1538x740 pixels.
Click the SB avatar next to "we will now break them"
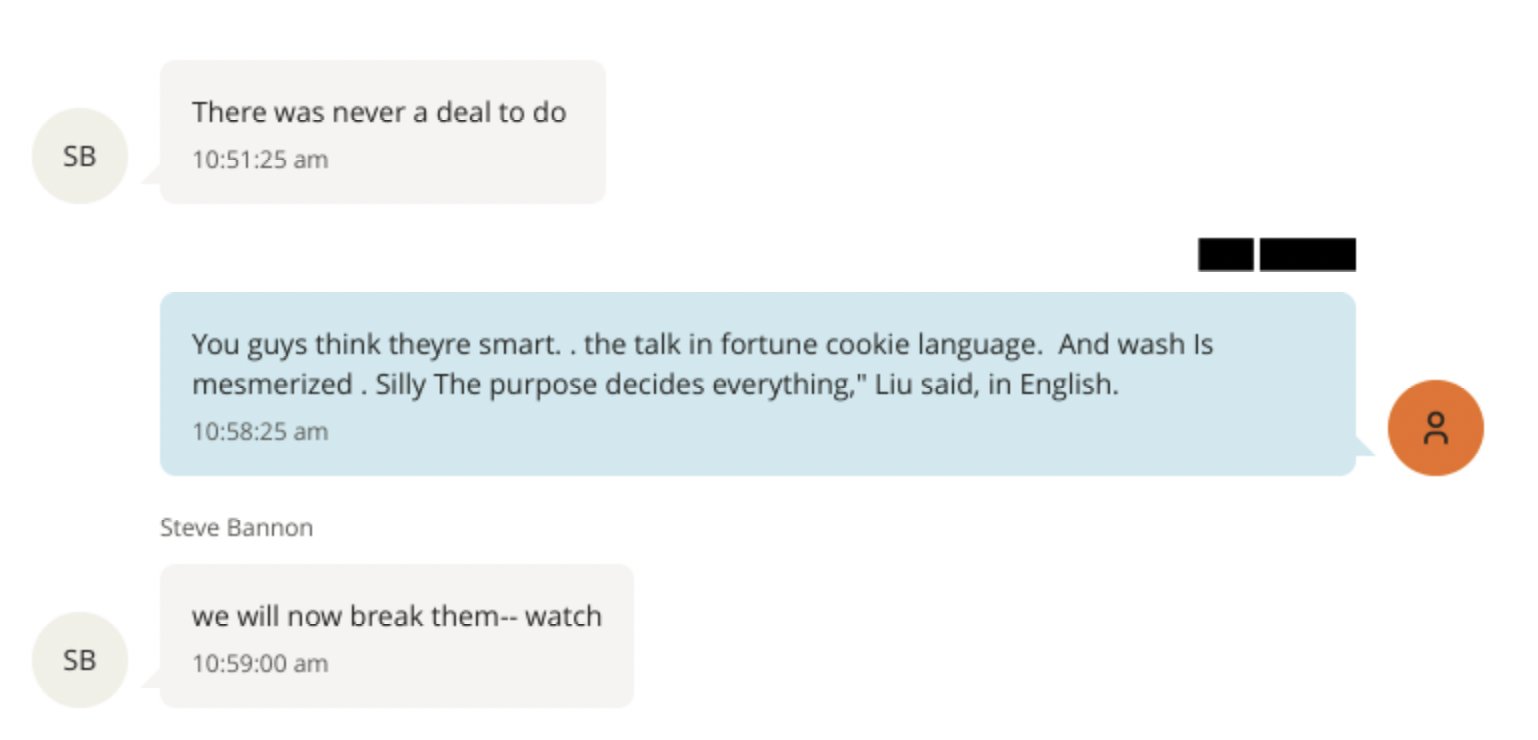[x=80, y=660]
